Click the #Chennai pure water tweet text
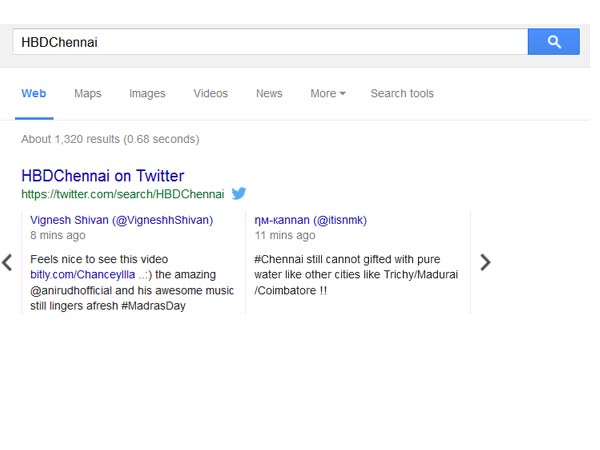 pyautogui.click(x=356, y=275)
